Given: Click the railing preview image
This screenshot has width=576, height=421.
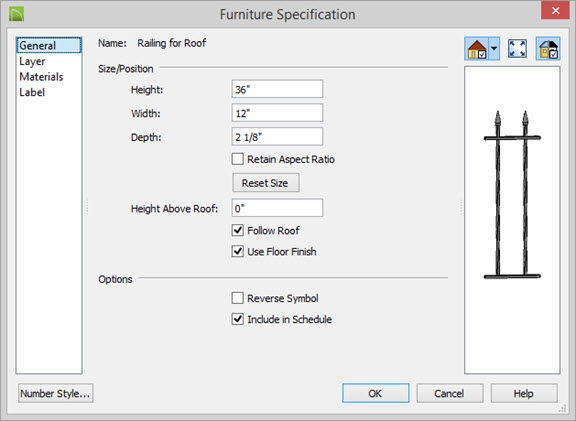Looking at the screenshot, I should click(512, 195).
